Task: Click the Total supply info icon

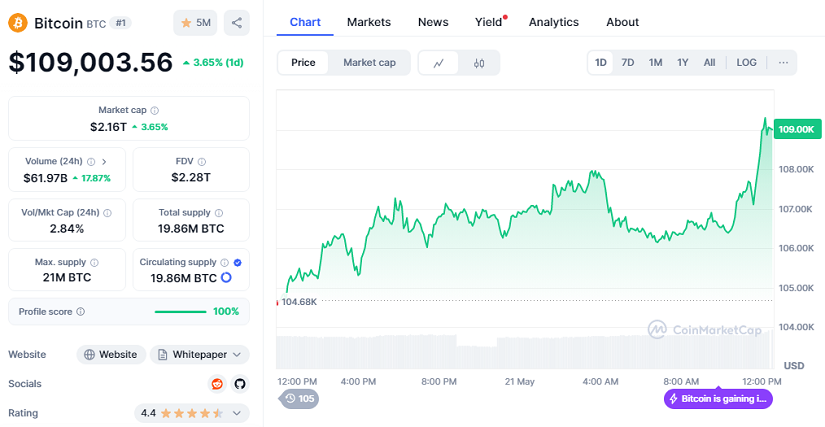Action: [219, 213]
